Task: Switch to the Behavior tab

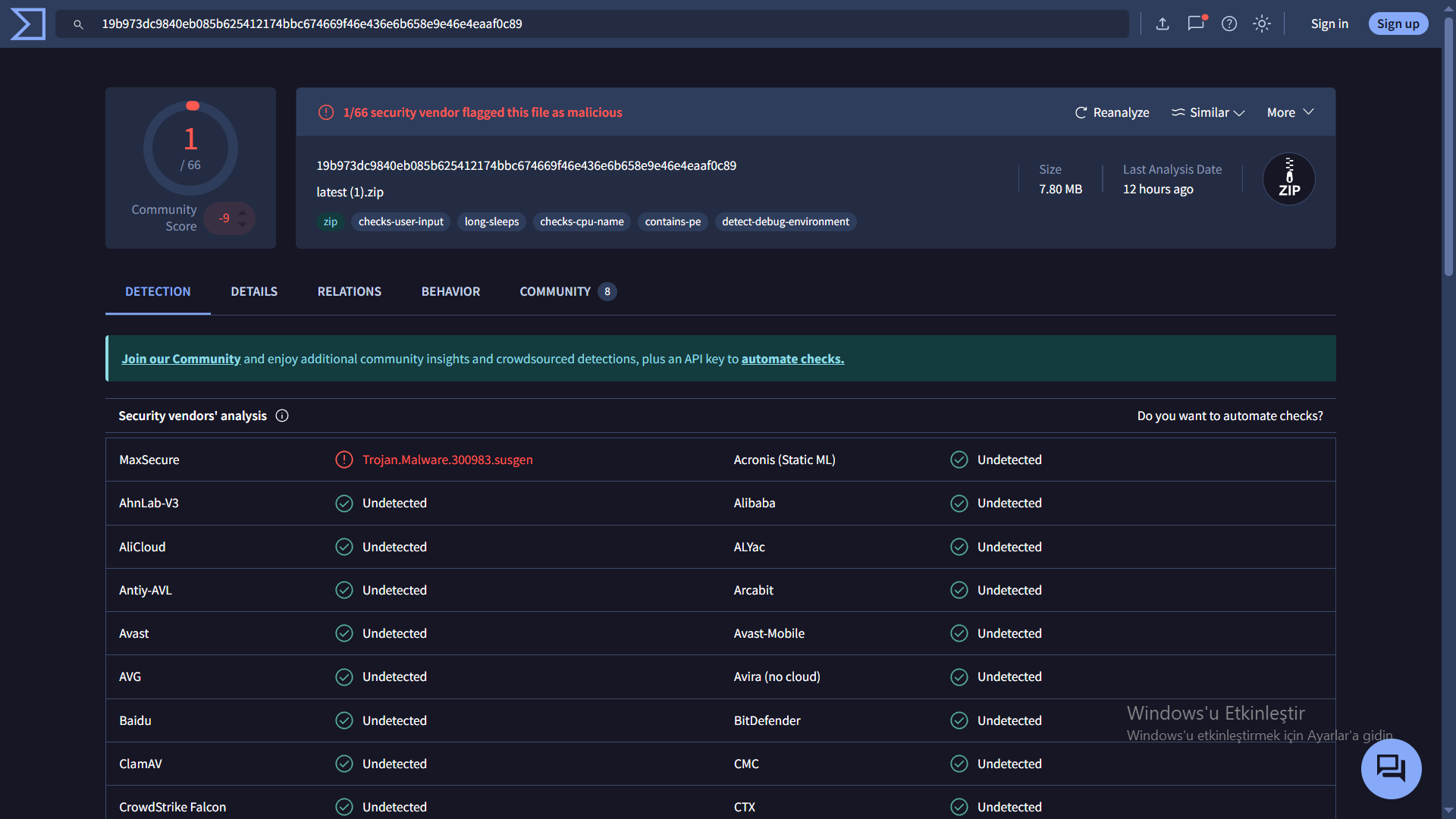Action: click(450, 291)
